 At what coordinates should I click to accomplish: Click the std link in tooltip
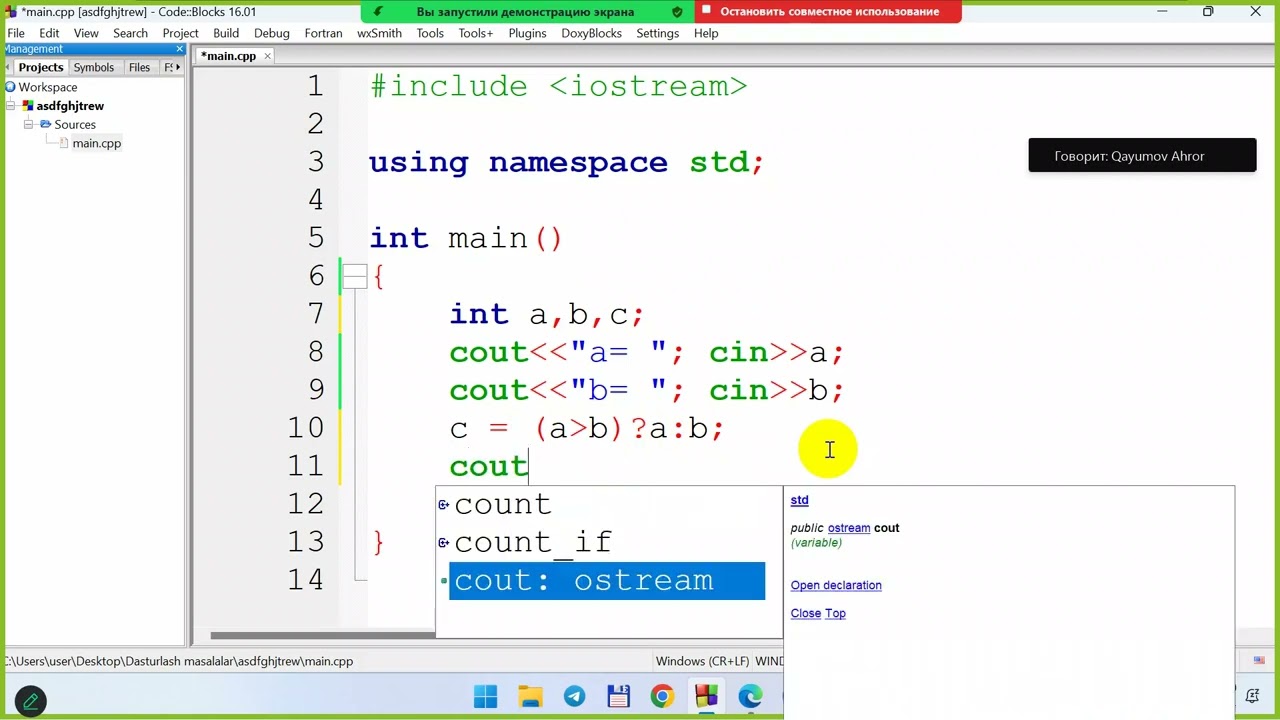(x=799, y=500)
